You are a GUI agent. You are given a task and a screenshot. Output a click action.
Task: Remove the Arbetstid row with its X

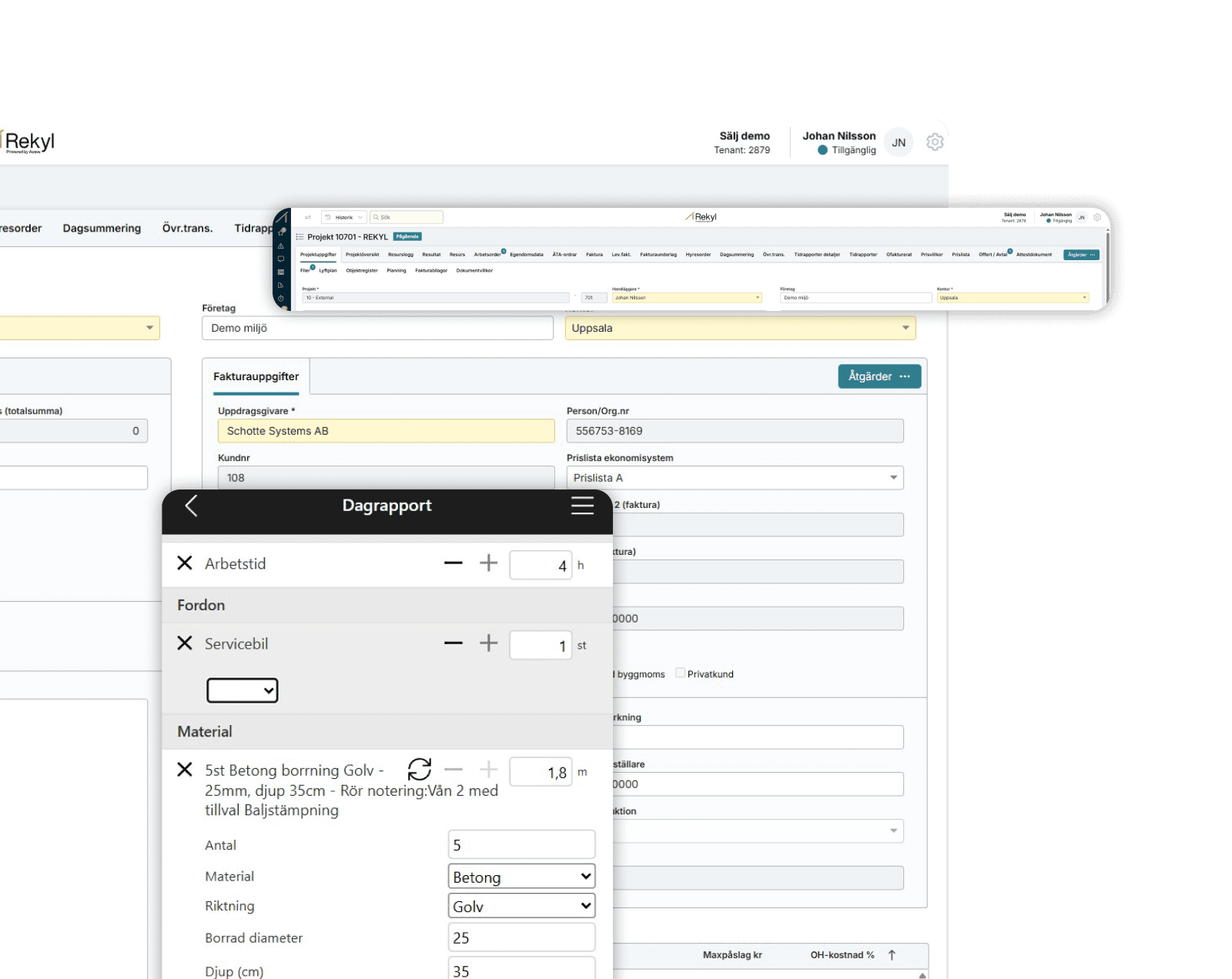coord(185,563)
